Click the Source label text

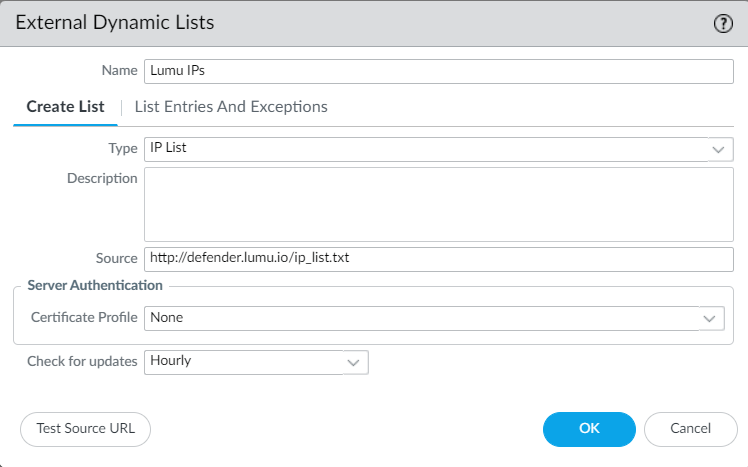115,258
